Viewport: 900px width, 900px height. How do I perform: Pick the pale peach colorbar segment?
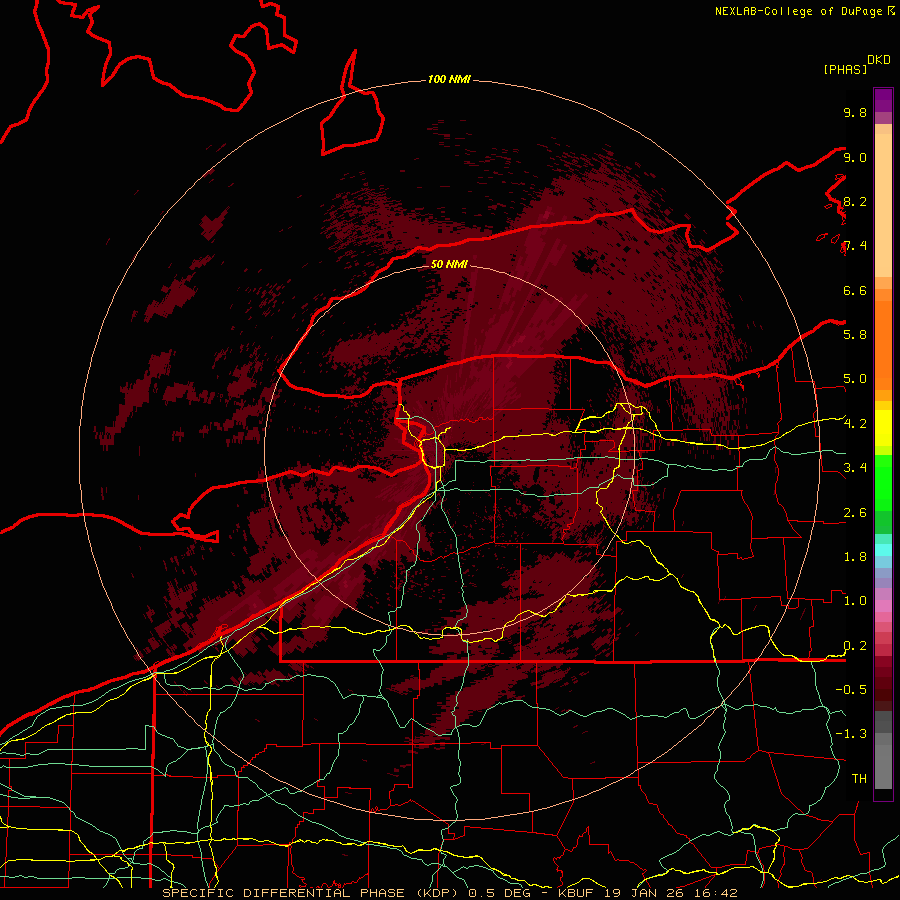[883, 207]
